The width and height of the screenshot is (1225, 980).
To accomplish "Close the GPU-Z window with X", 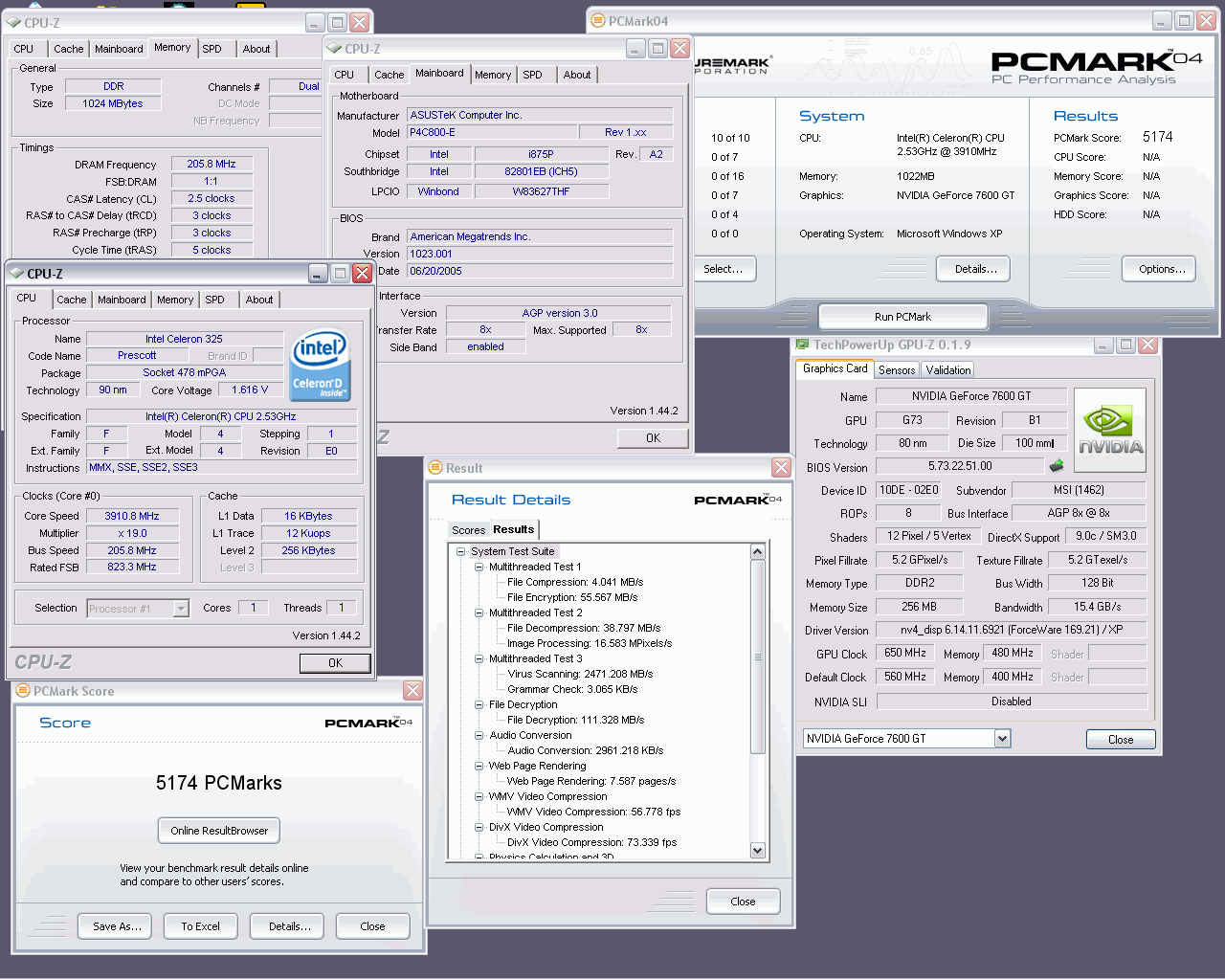I will 1148,345.
